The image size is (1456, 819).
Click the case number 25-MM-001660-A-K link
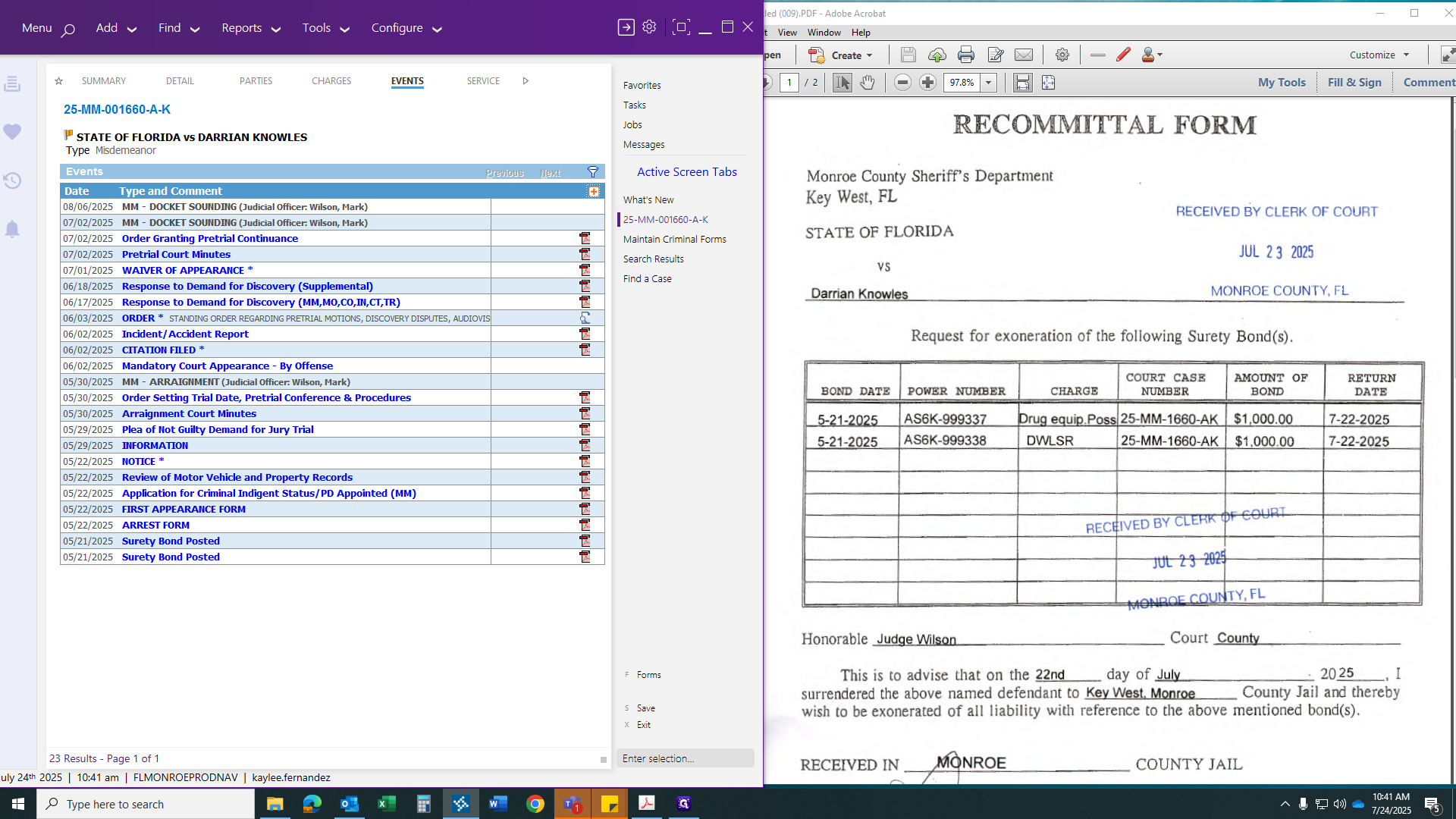[117, 110]
